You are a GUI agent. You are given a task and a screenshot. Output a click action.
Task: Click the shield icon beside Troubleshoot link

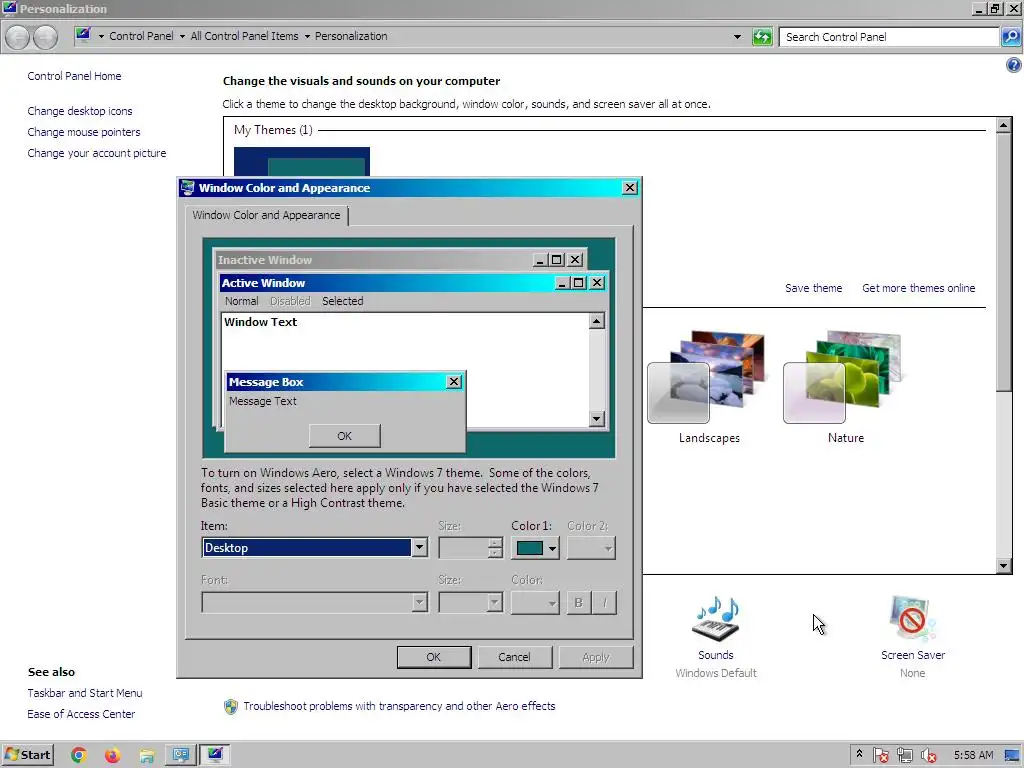pyautogui.click(x=231, y=707)
